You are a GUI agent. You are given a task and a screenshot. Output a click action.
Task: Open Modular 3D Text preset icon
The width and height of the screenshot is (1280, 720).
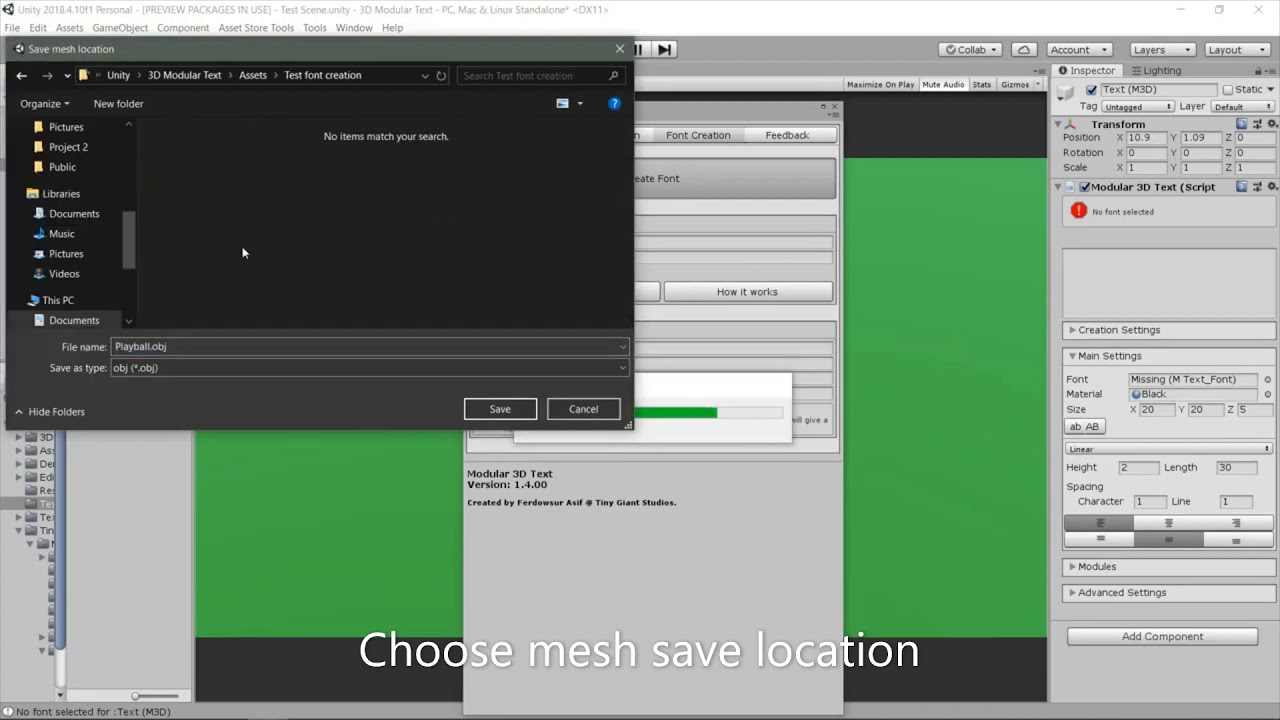pyautogui.click(x=1256, y=187)
